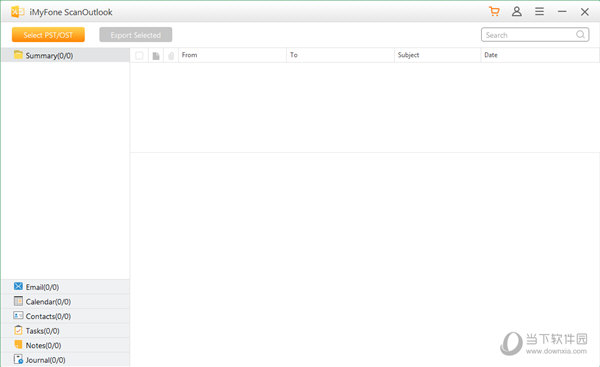
Task: Sort by the Date column header
Action: pos(540,55)
